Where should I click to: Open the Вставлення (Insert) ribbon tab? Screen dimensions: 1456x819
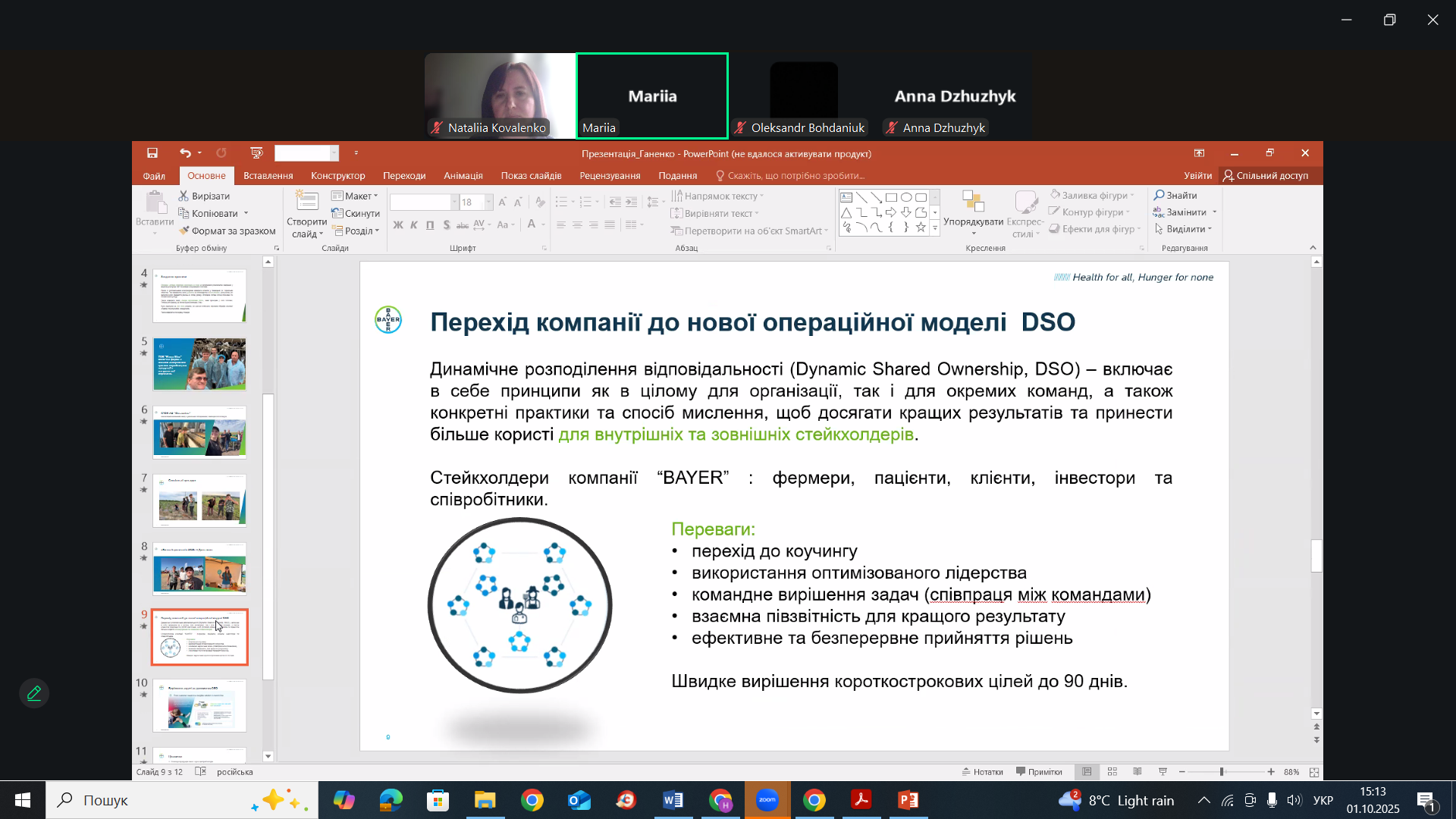click(x=268, y=175)
